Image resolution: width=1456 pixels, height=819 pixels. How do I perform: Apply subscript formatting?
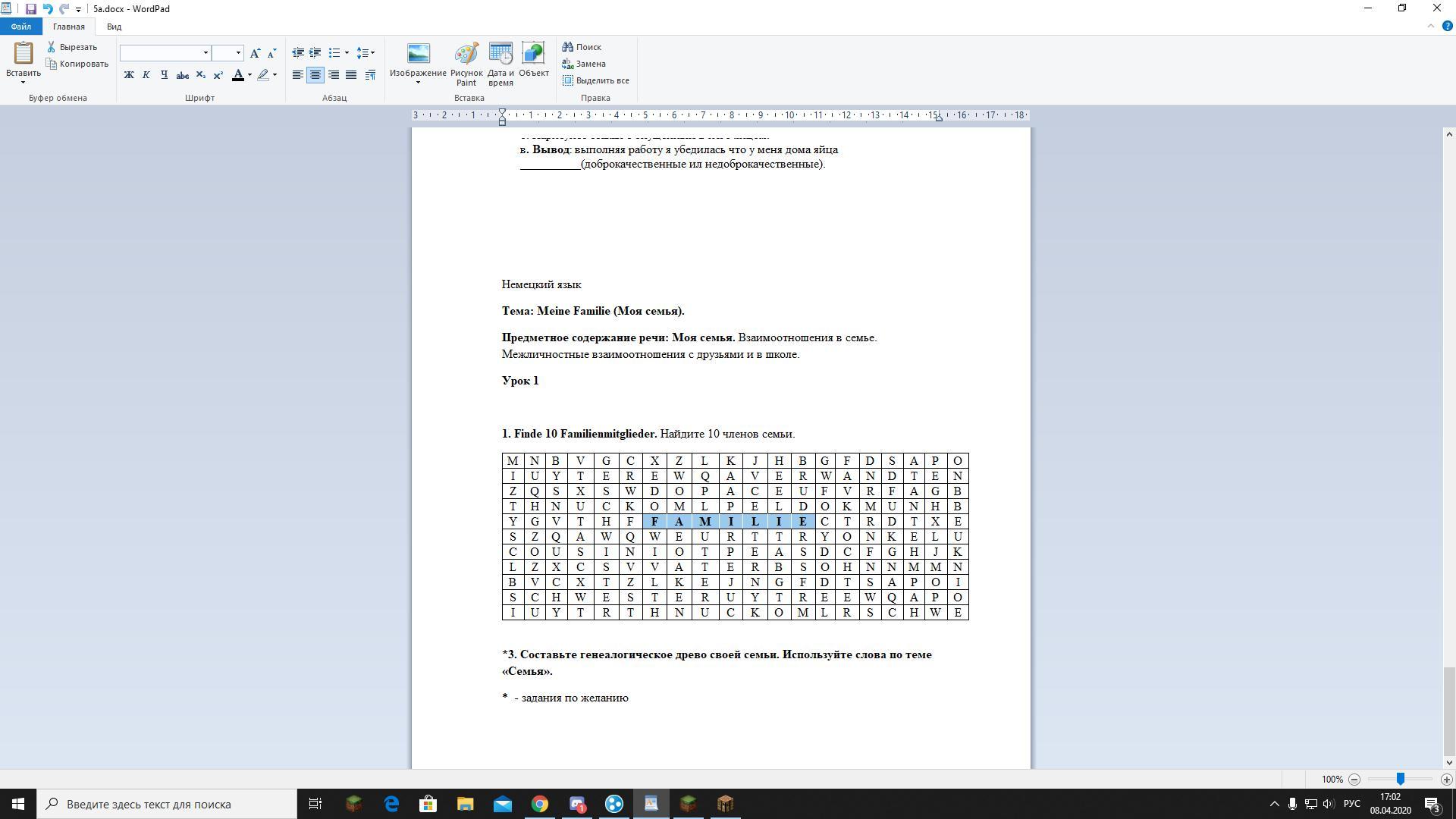pyautogui.click(x=200, y=75)
